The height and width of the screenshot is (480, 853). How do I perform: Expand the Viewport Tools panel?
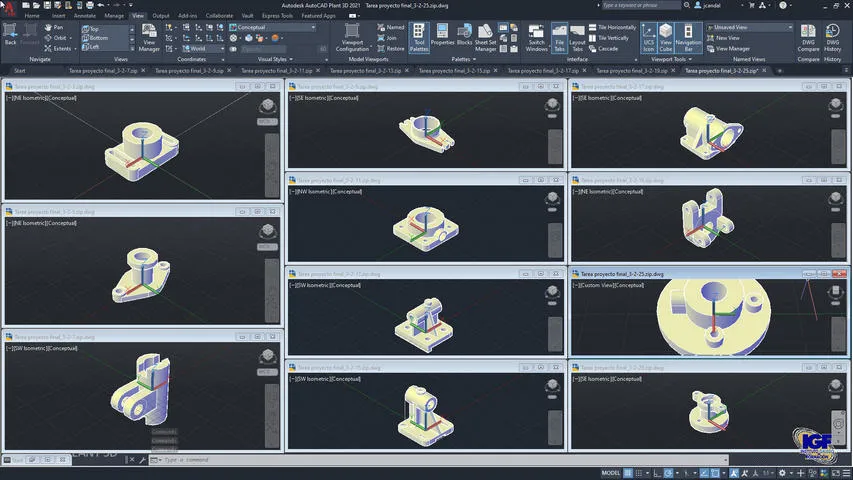pos(671,59)
